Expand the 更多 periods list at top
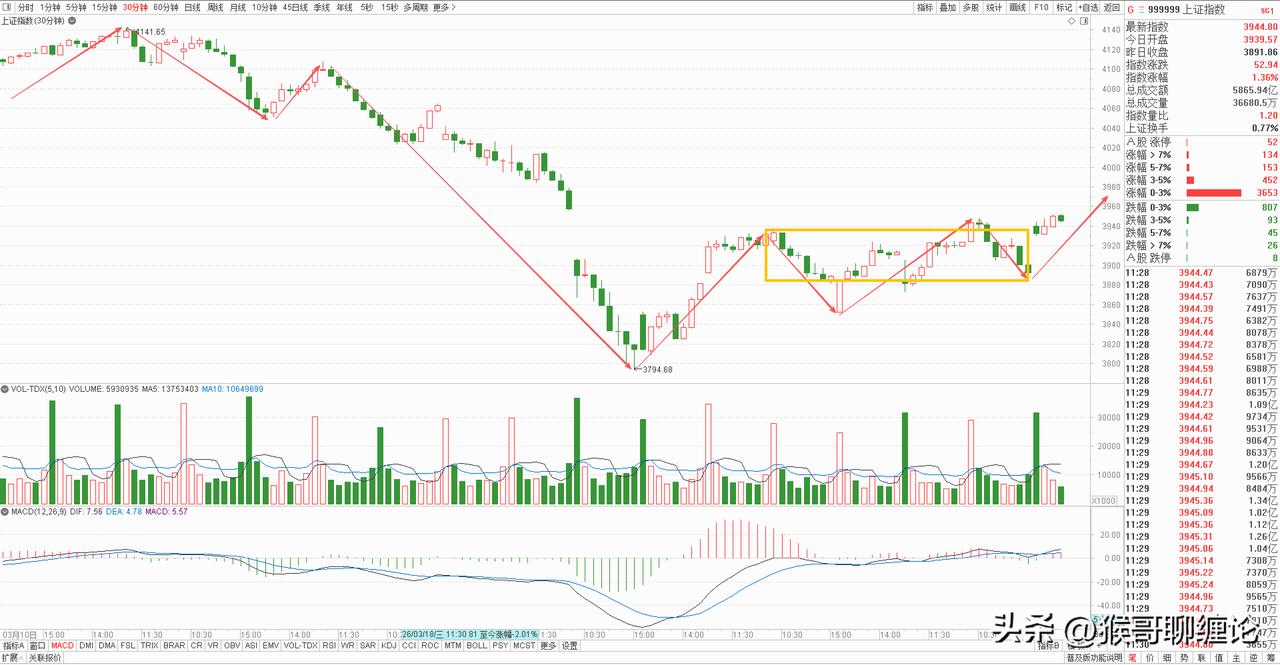Screen dimensions: 1280x665 pyautogui.click(x=444, y=7)
